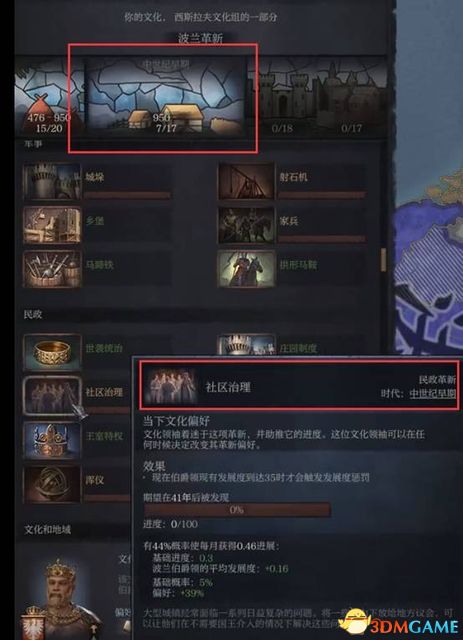Image resolution: width=463 pixels, height=640 pixels.
Task: Click the 社区治理 label in the list
Action: click(x=104, y=393)
